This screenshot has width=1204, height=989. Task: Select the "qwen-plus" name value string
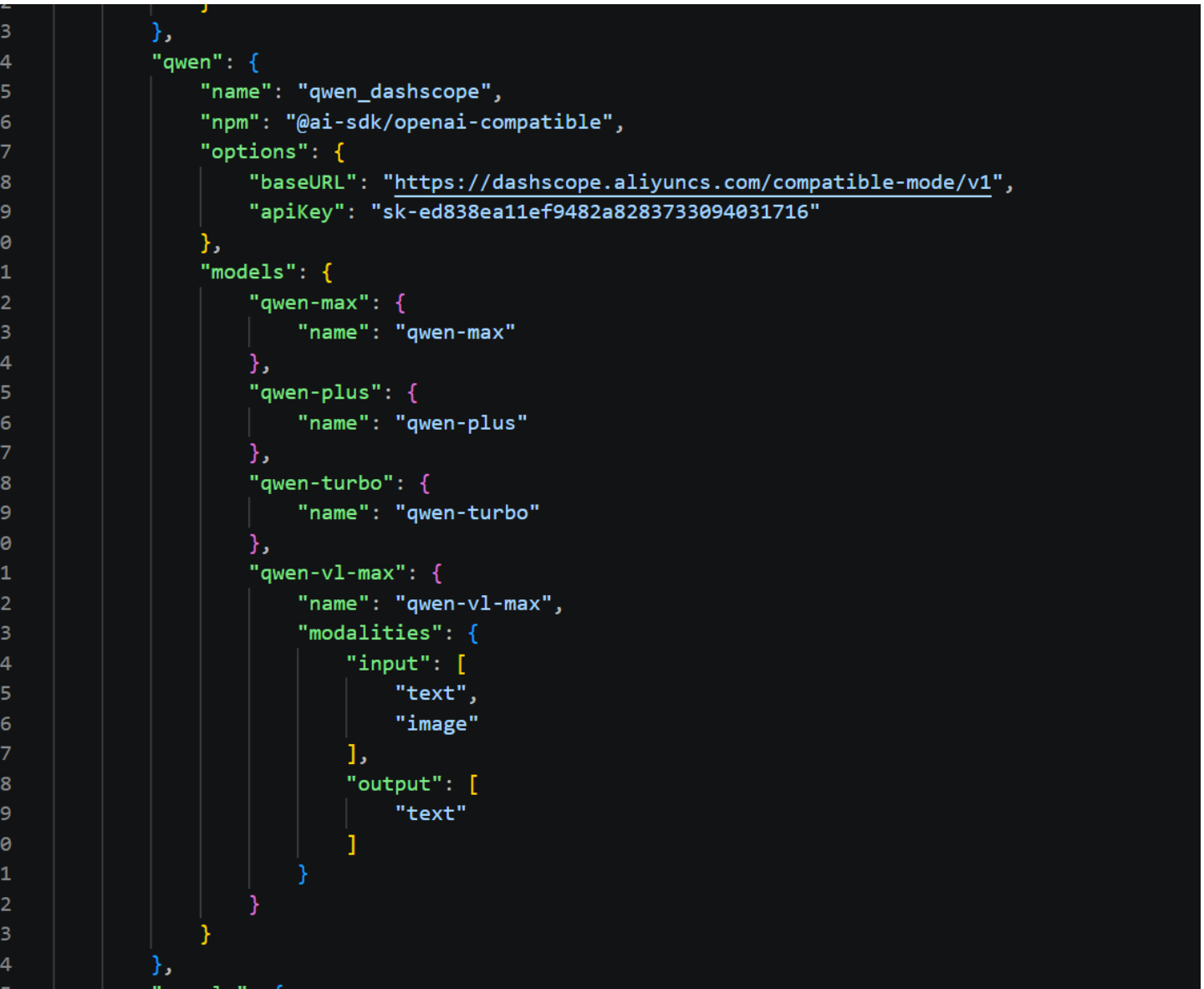461,423
